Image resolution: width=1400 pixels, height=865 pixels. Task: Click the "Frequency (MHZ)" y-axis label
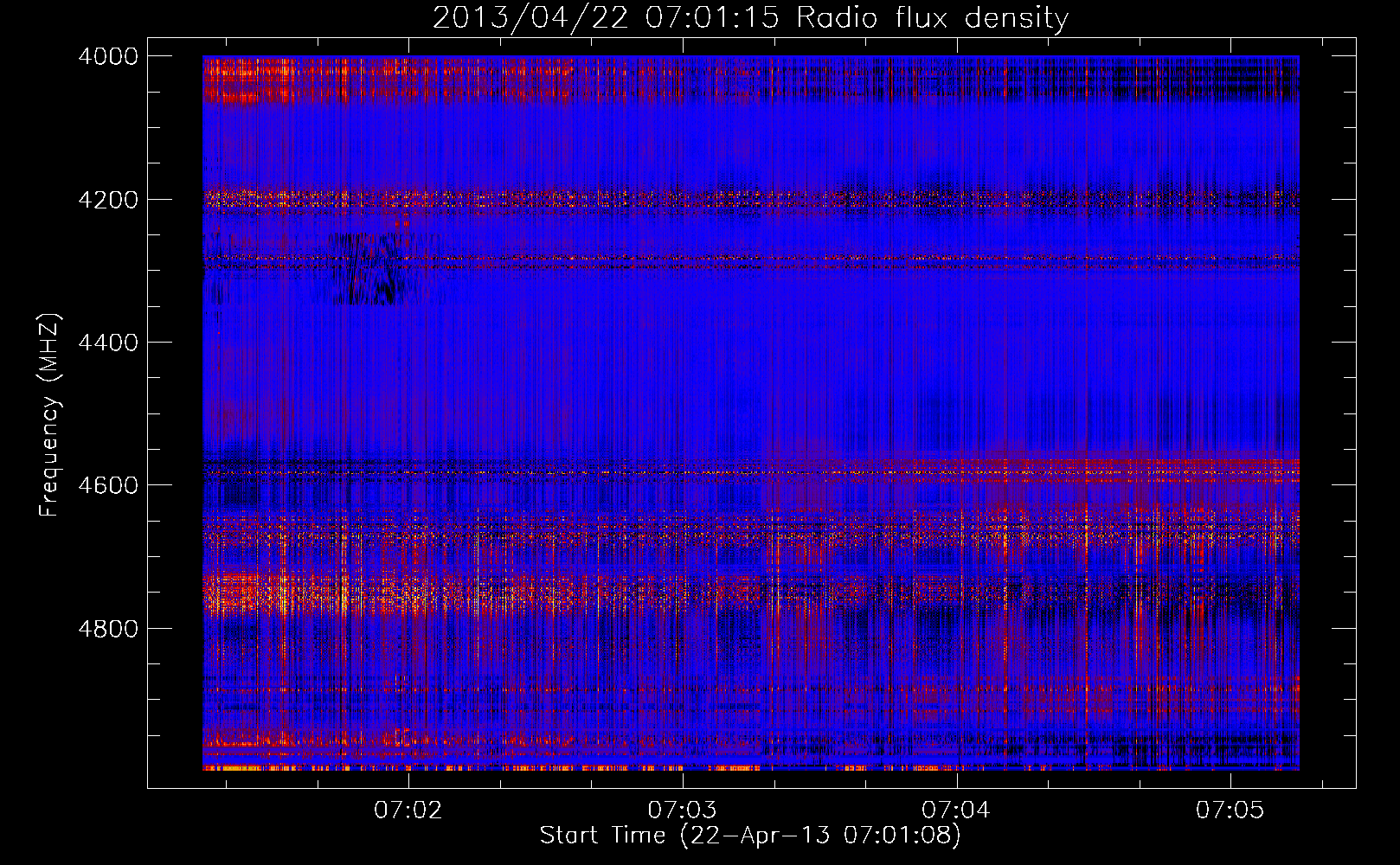49,415
